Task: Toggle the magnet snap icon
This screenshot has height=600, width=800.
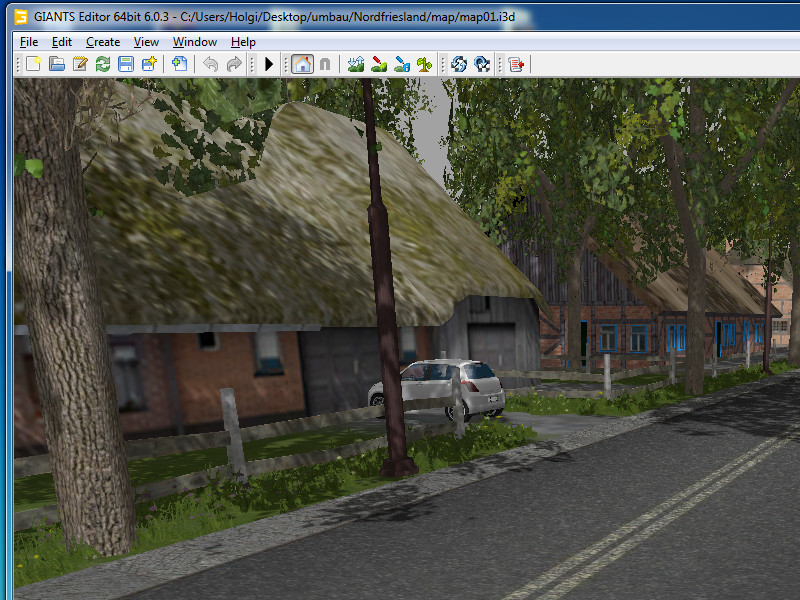Action: (325, 64)
